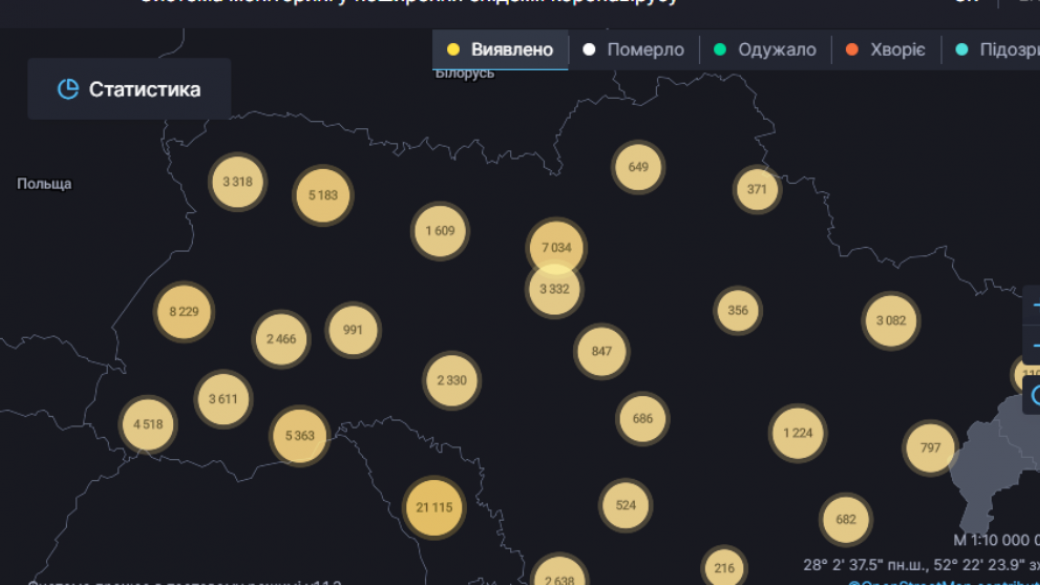Screen dimensions: 1040x585
Task: Select the Виявлено tab
Action: (x=500, y=50)
